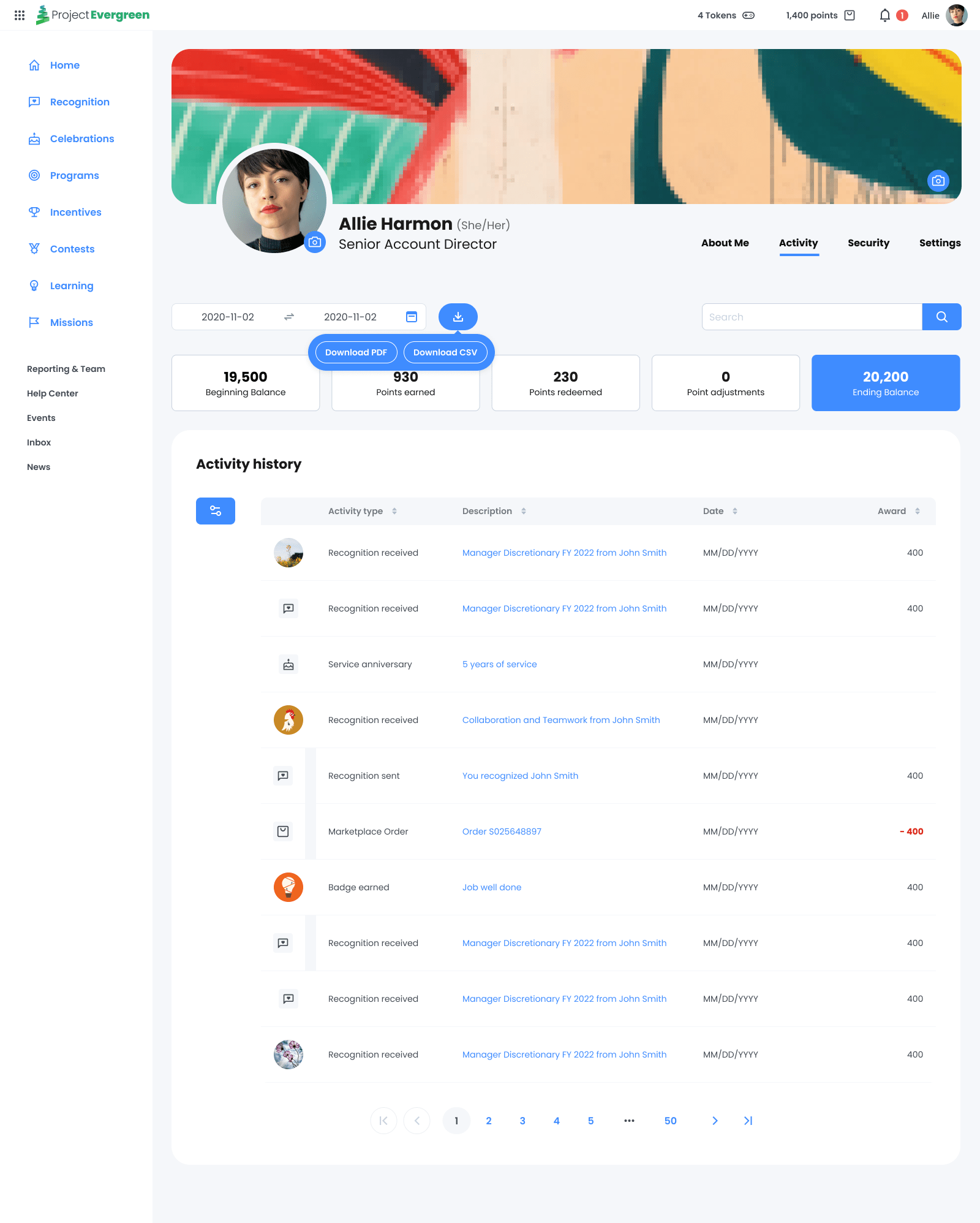980x1223 pixels.
Task: Click the notification bell icon
Action: (884, 15)
